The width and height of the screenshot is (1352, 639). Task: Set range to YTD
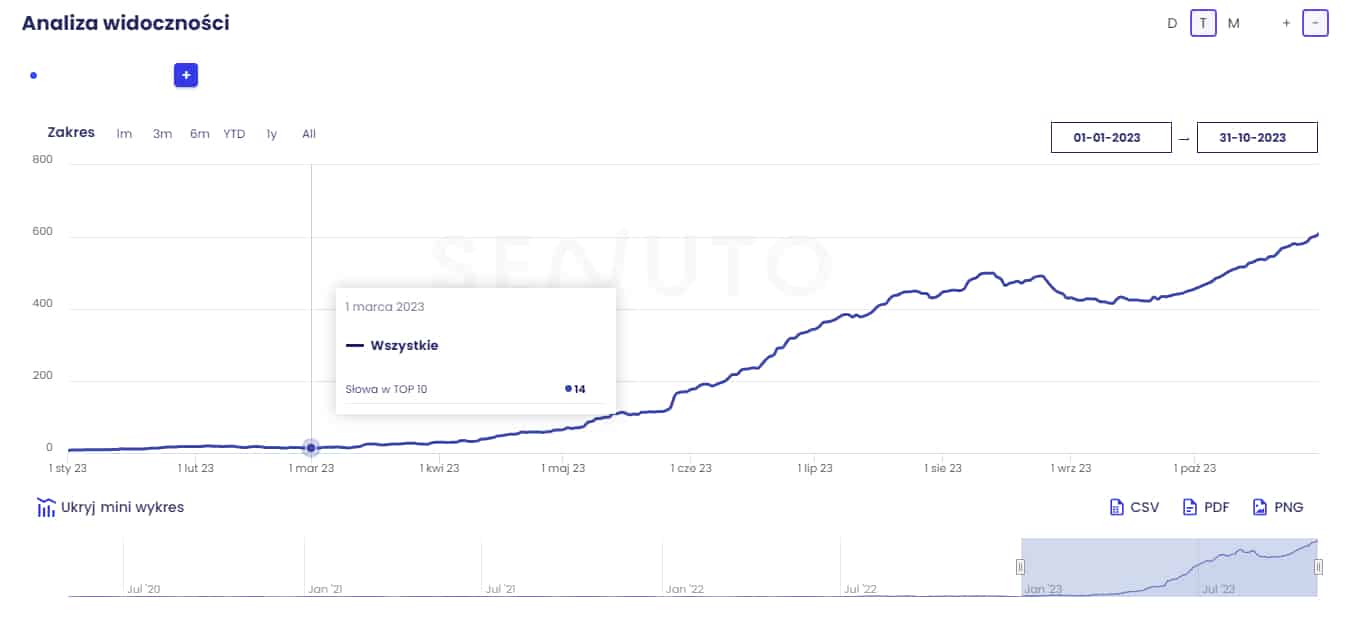click(234, 134)
